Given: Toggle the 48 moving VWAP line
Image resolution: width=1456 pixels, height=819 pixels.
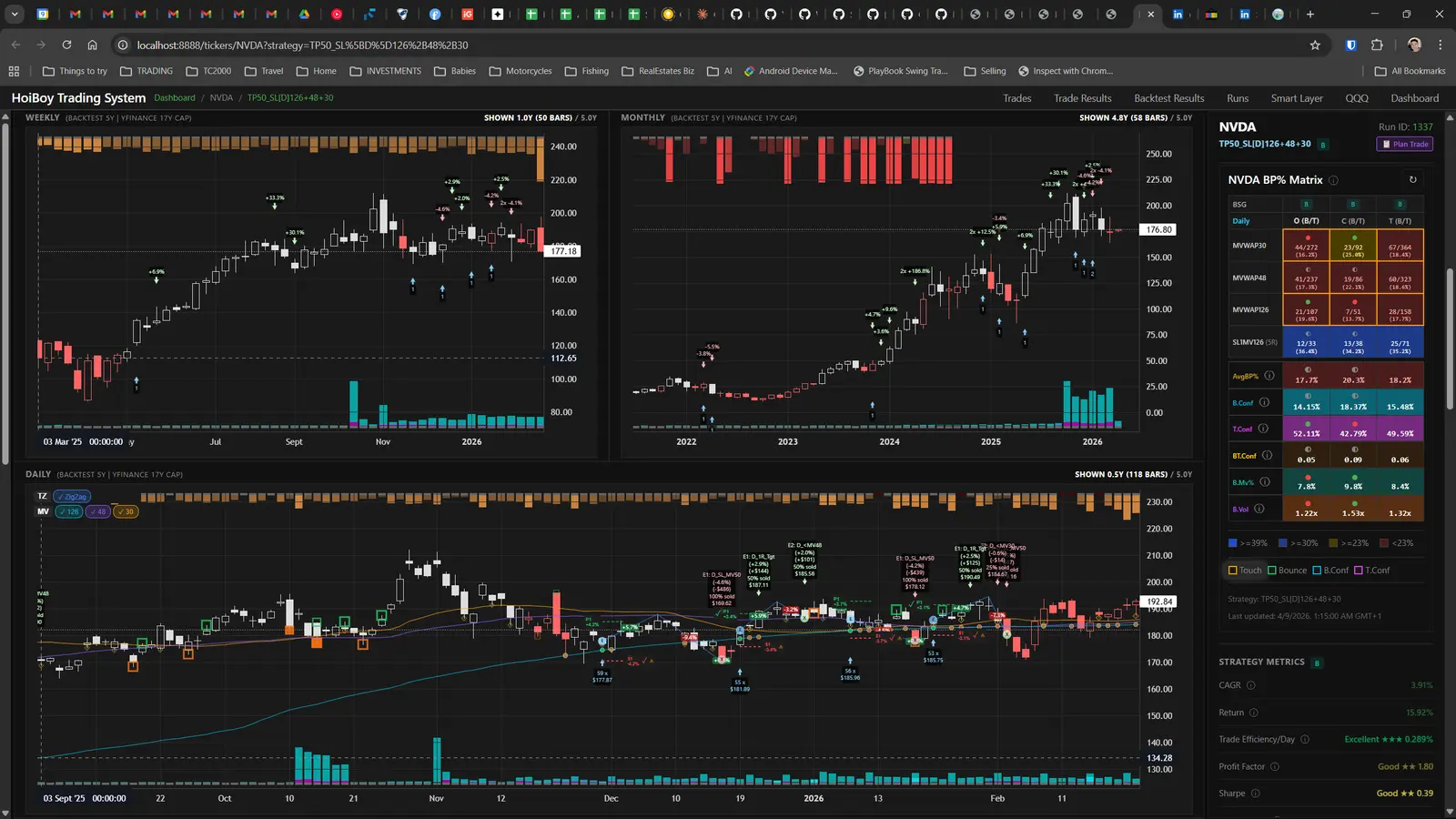Looking at the screenshot, I should tap(98, 511).
